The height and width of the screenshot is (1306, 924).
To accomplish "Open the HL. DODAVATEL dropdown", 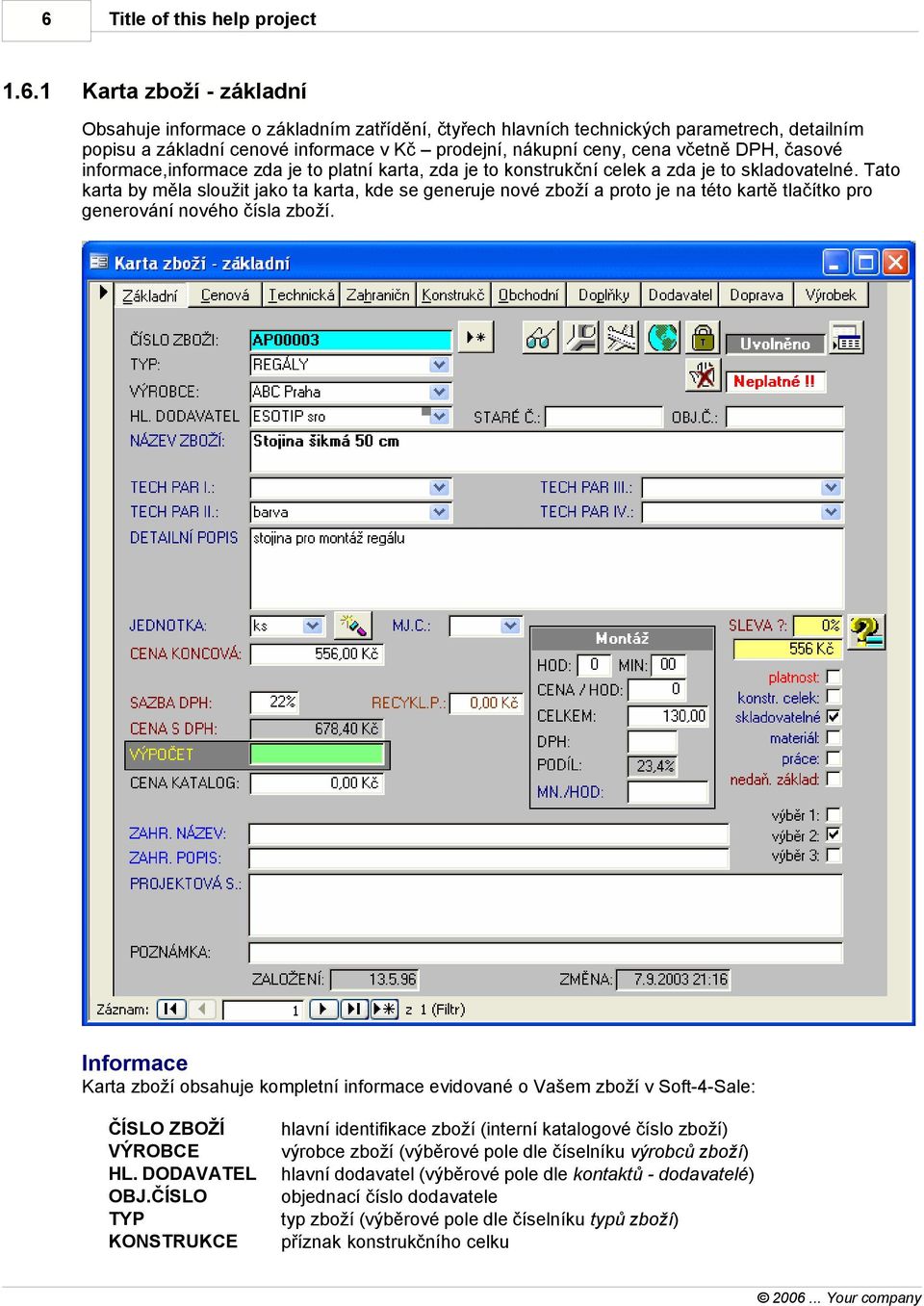I will pyautogui.click(x=440, y=417).
